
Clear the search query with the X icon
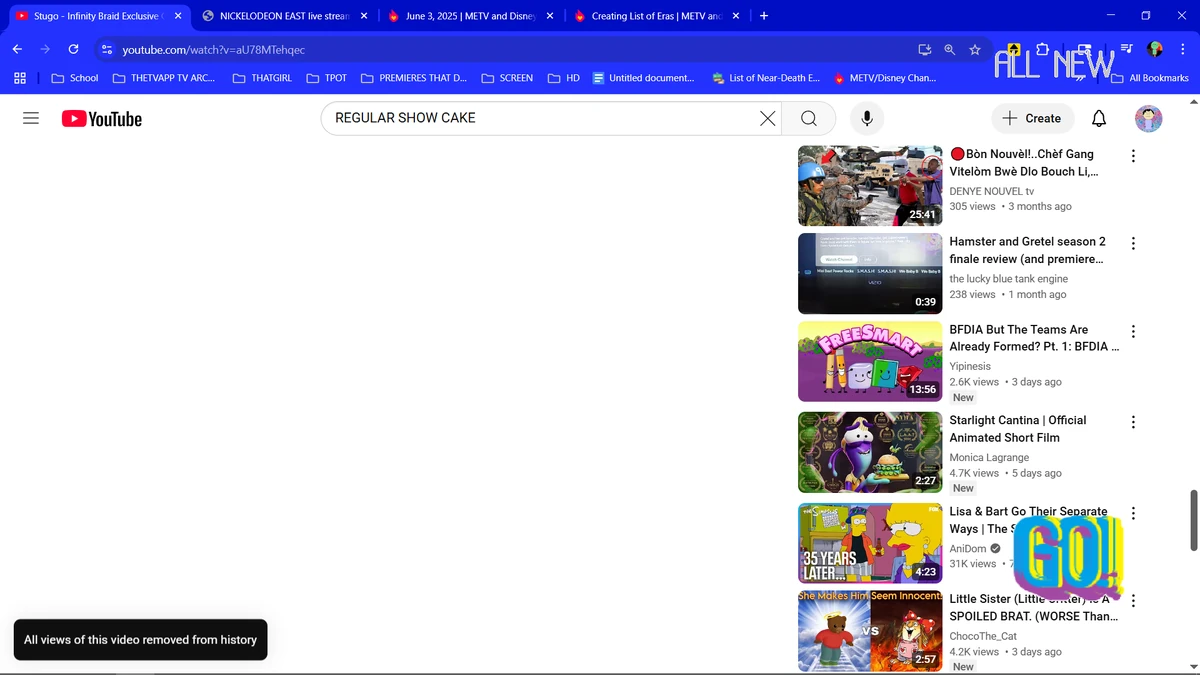point(767,118)
